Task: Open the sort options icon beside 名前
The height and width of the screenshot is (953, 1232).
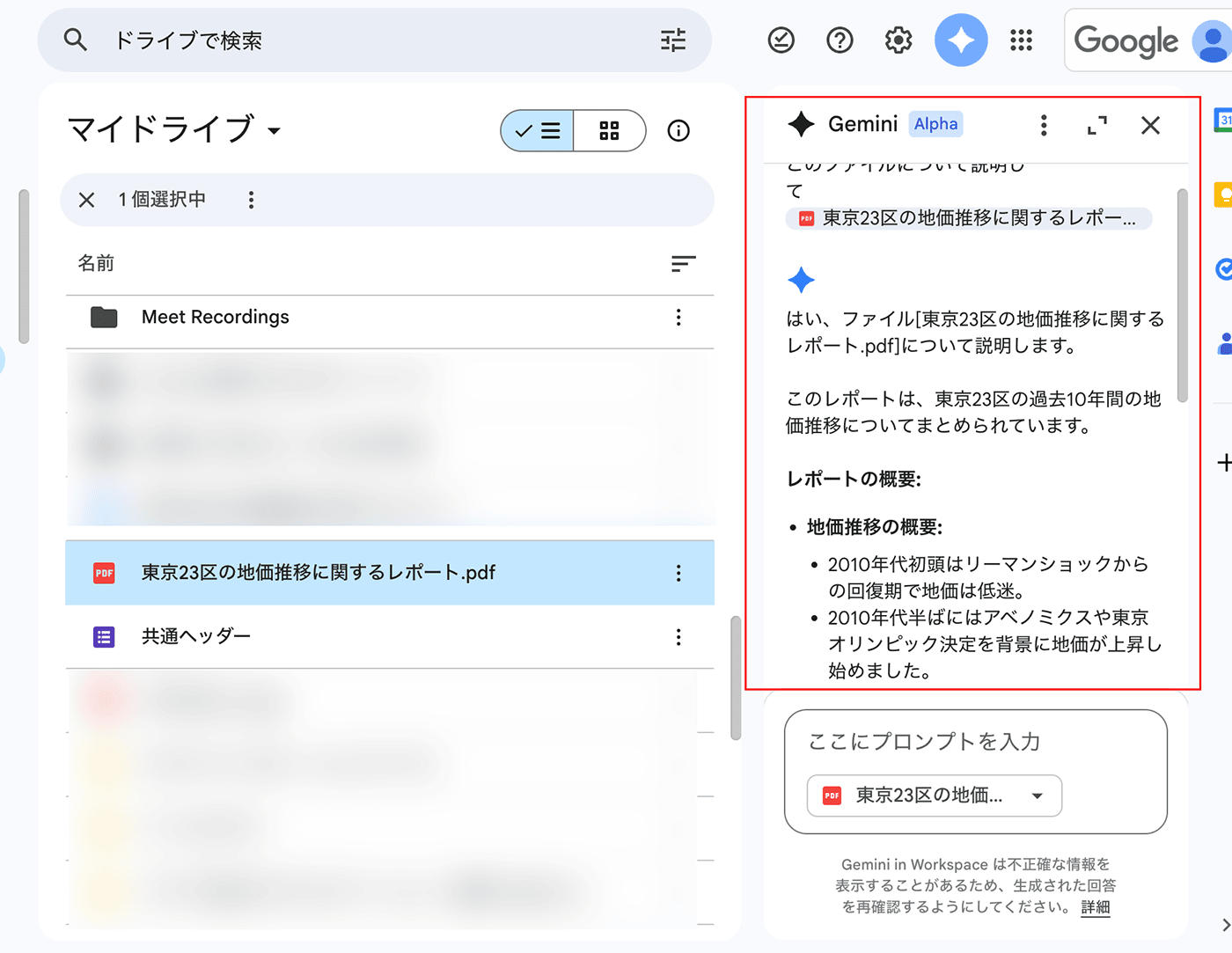Action: point(684,263)
